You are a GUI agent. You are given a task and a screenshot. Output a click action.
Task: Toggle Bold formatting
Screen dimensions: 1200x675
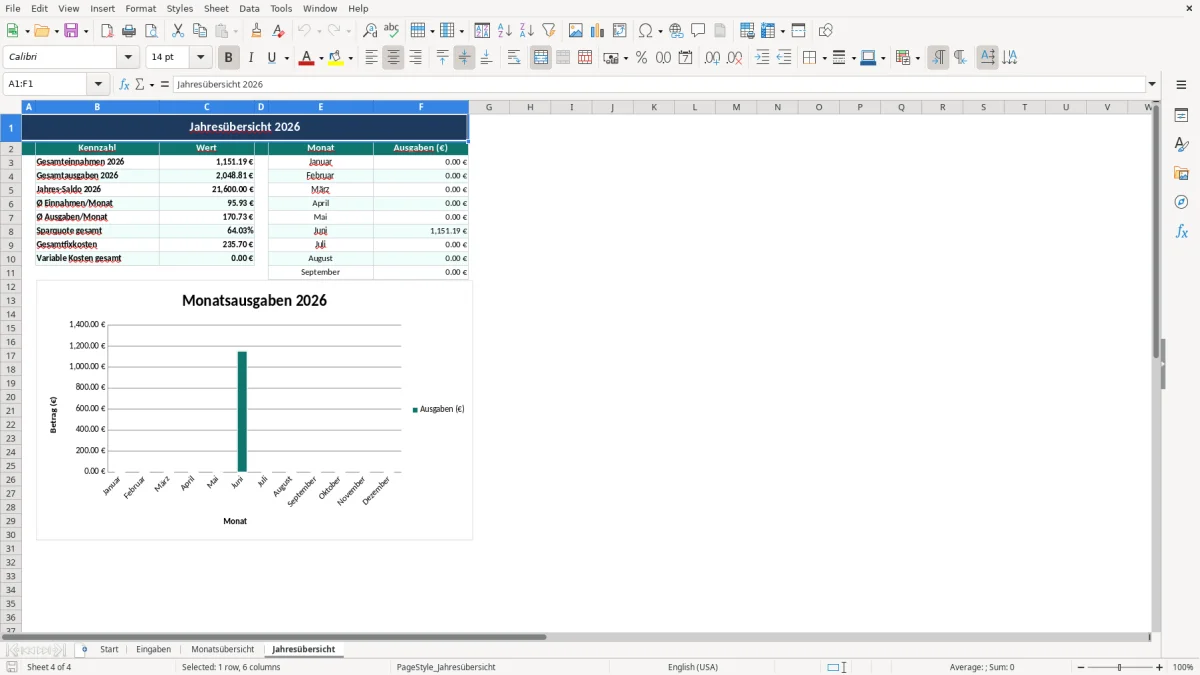coord(229,58)
